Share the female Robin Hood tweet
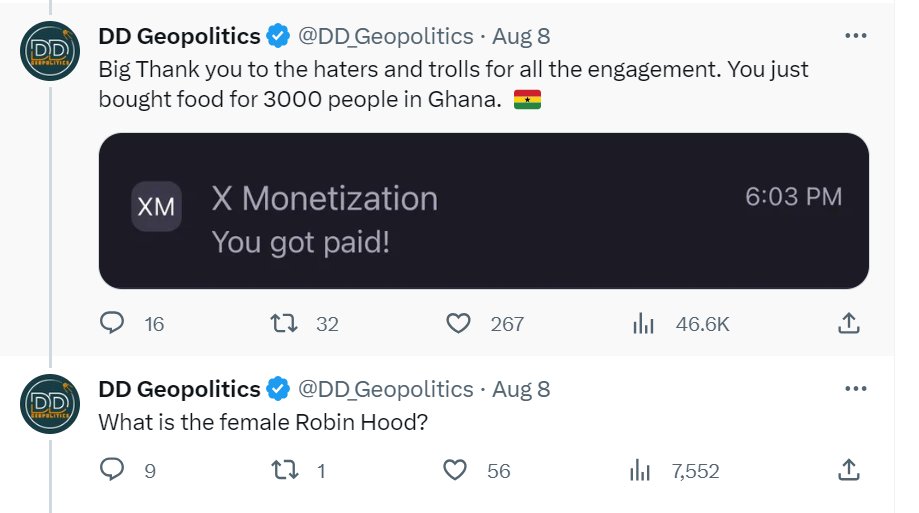Viewport: 919px width, 513px height. (x=848, y=470)
